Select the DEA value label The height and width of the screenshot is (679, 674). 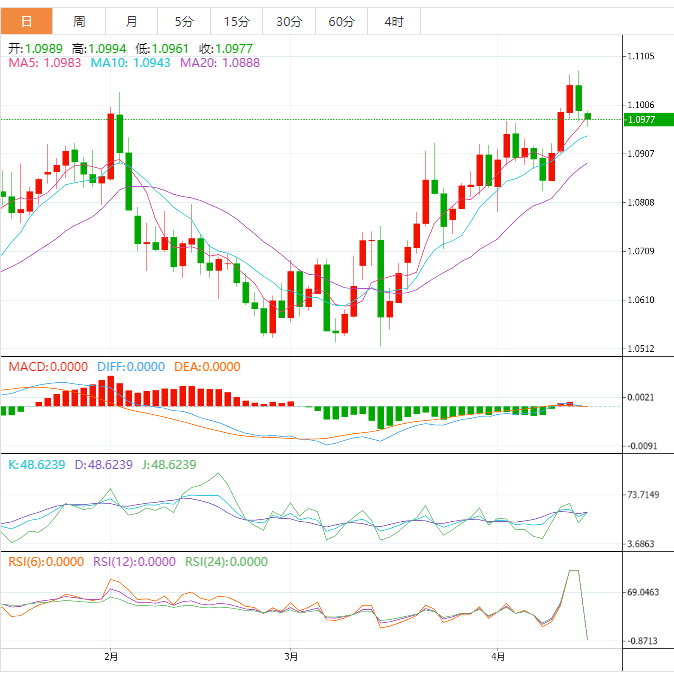(207, 367)
